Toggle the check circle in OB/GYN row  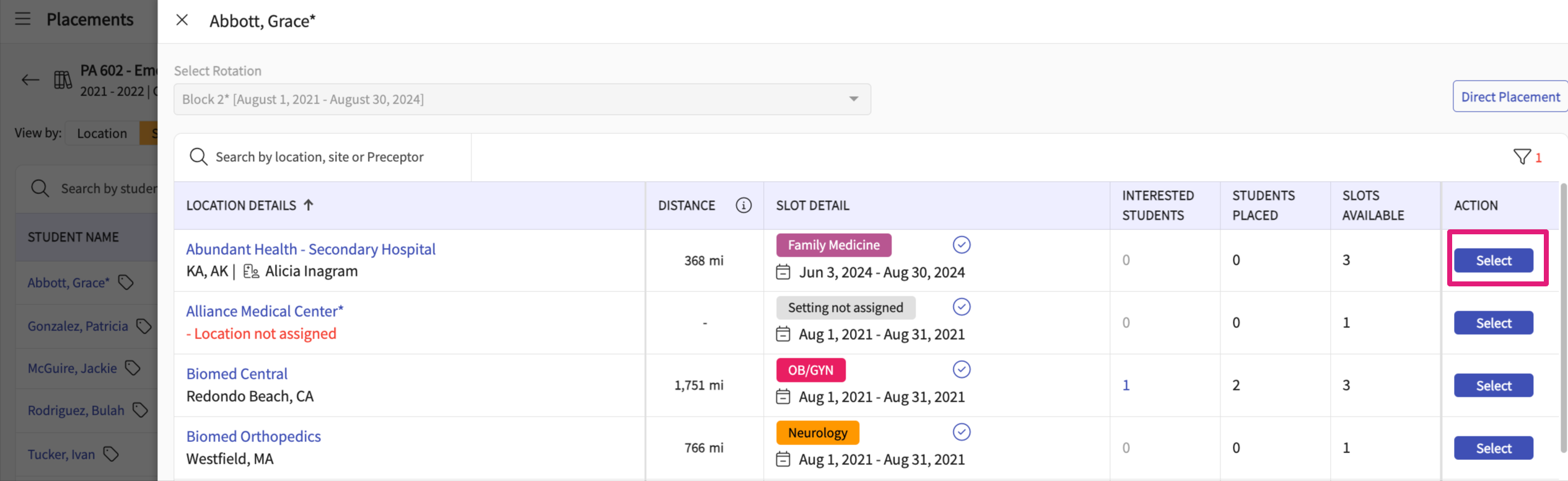pyautogui.click(x=961, y=369)
